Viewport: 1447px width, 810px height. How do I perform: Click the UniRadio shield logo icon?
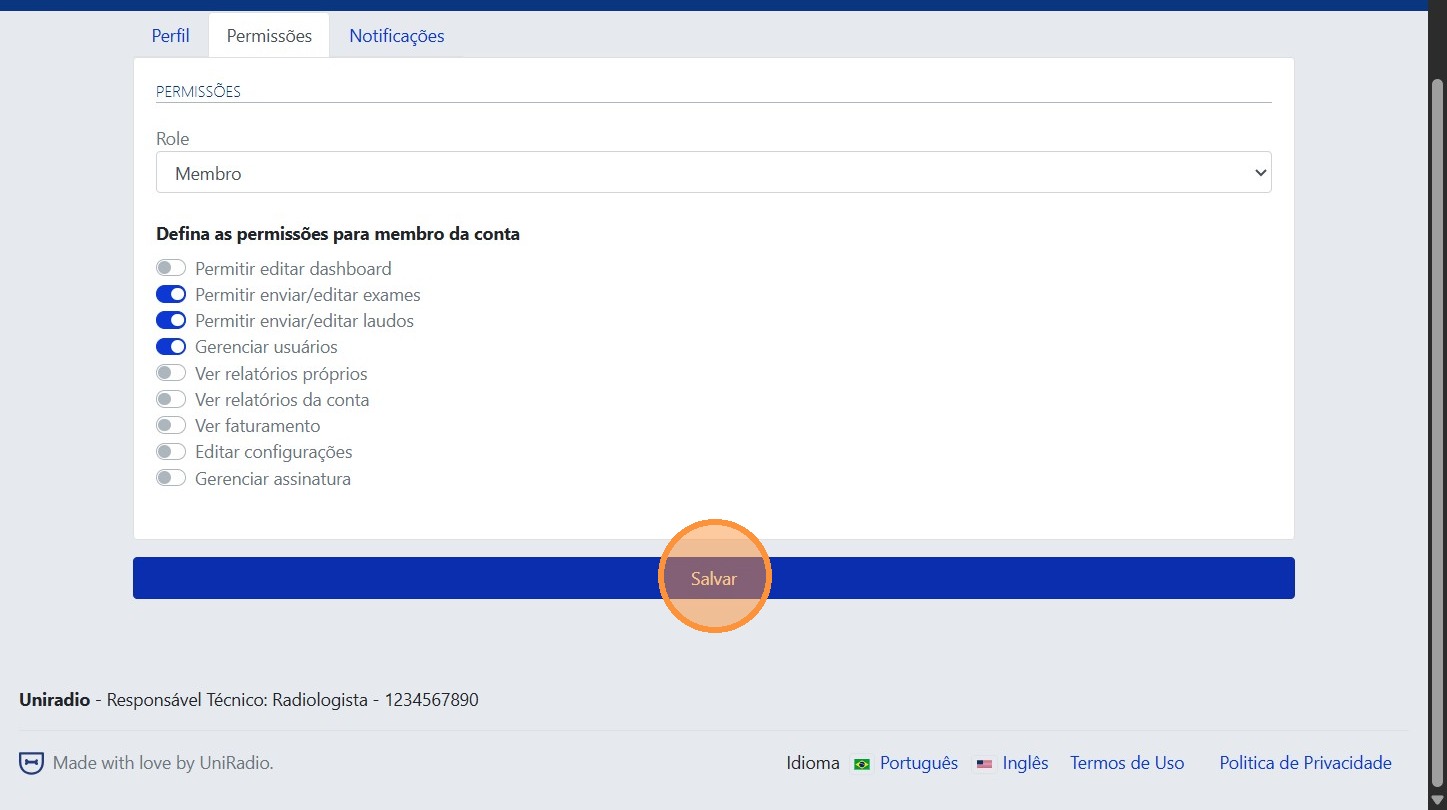click(x=32, y=763)
